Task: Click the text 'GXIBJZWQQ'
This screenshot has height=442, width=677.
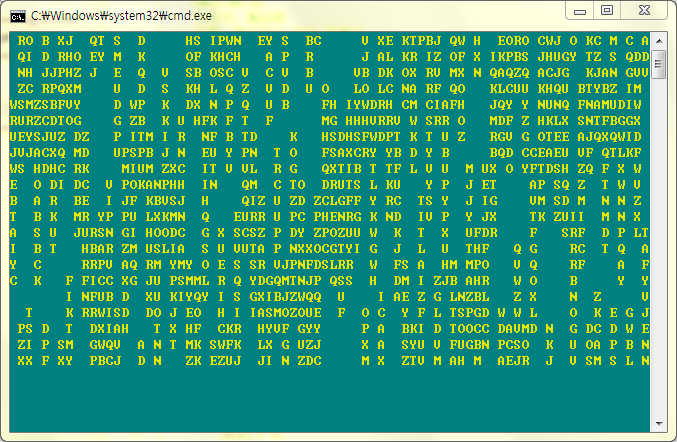Action: 285,297
